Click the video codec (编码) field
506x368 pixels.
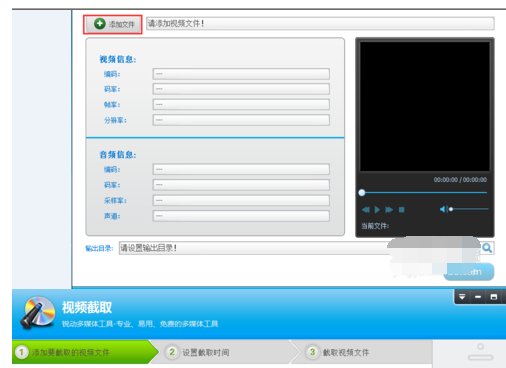[241, 74]
